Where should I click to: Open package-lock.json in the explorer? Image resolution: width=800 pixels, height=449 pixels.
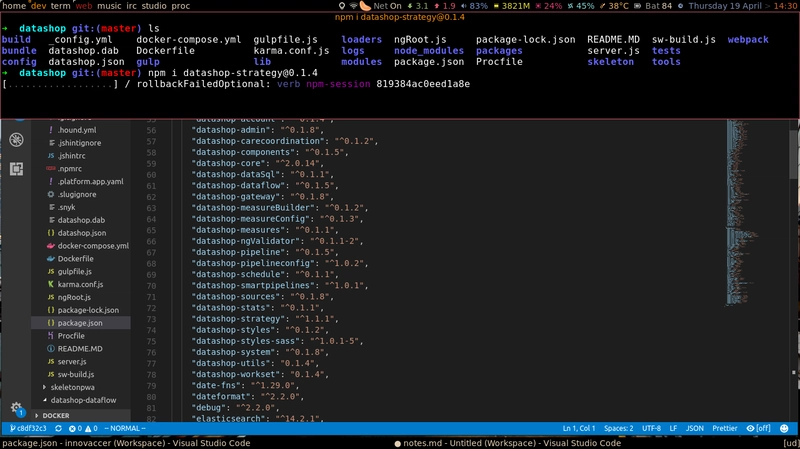[88, 310]
